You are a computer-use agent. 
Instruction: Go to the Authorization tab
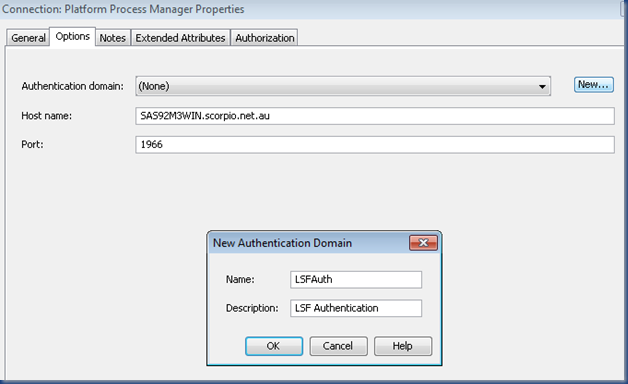(265, 38)
